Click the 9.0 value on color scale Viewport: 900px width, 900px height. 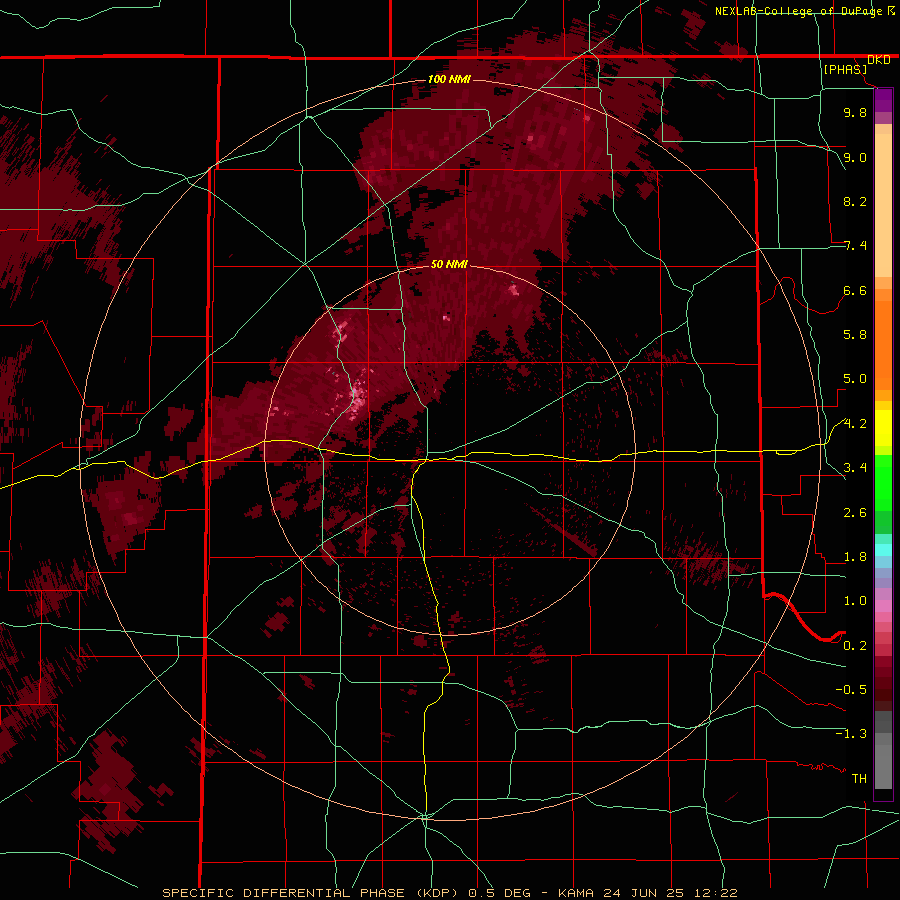click(855, 157)
